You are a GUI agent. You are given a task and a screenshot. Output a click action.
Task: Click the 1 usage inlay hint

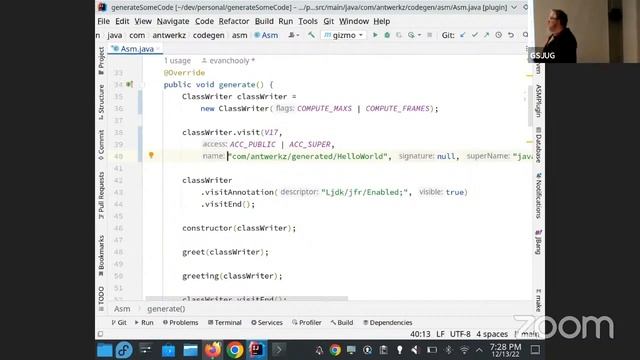pos(177,60)
